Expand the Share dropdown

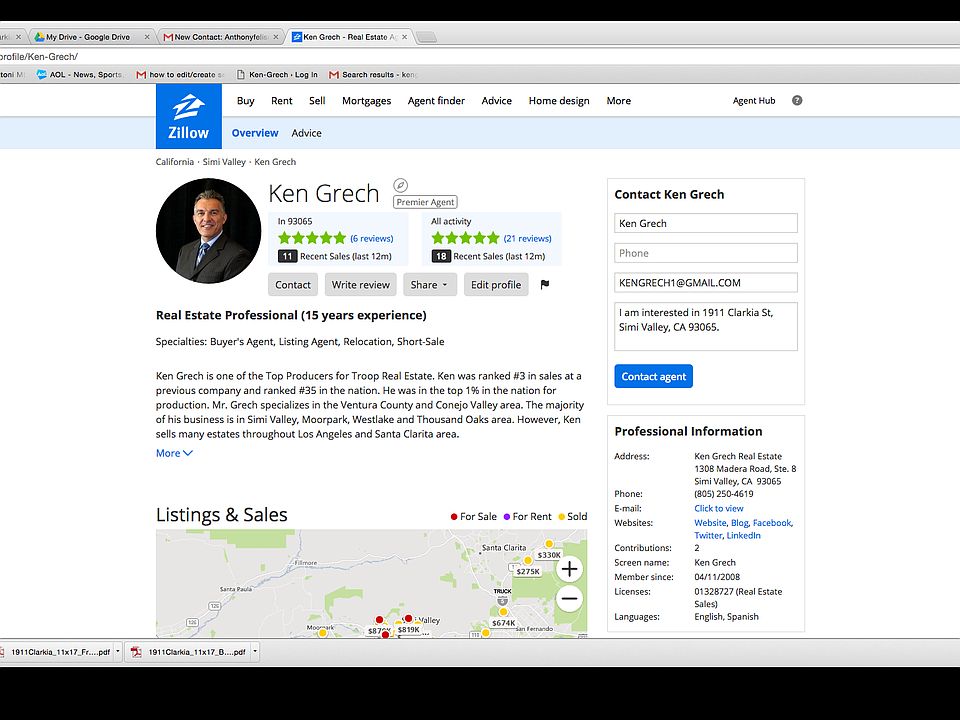click(x=430, y=285)
